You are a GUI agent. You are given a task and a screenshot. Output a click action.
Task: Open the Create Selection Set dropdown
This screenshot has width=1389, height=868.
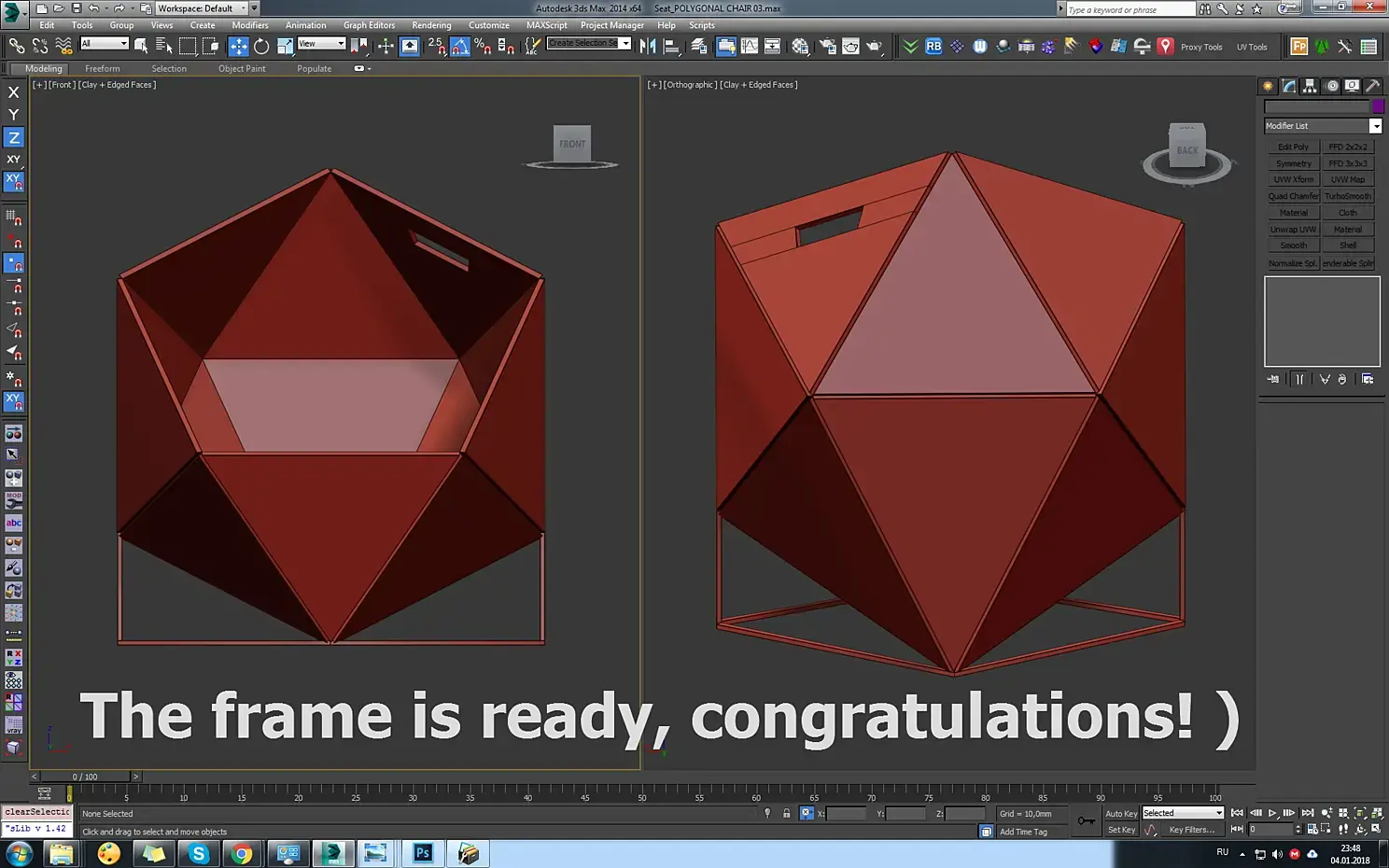(589, 43)
